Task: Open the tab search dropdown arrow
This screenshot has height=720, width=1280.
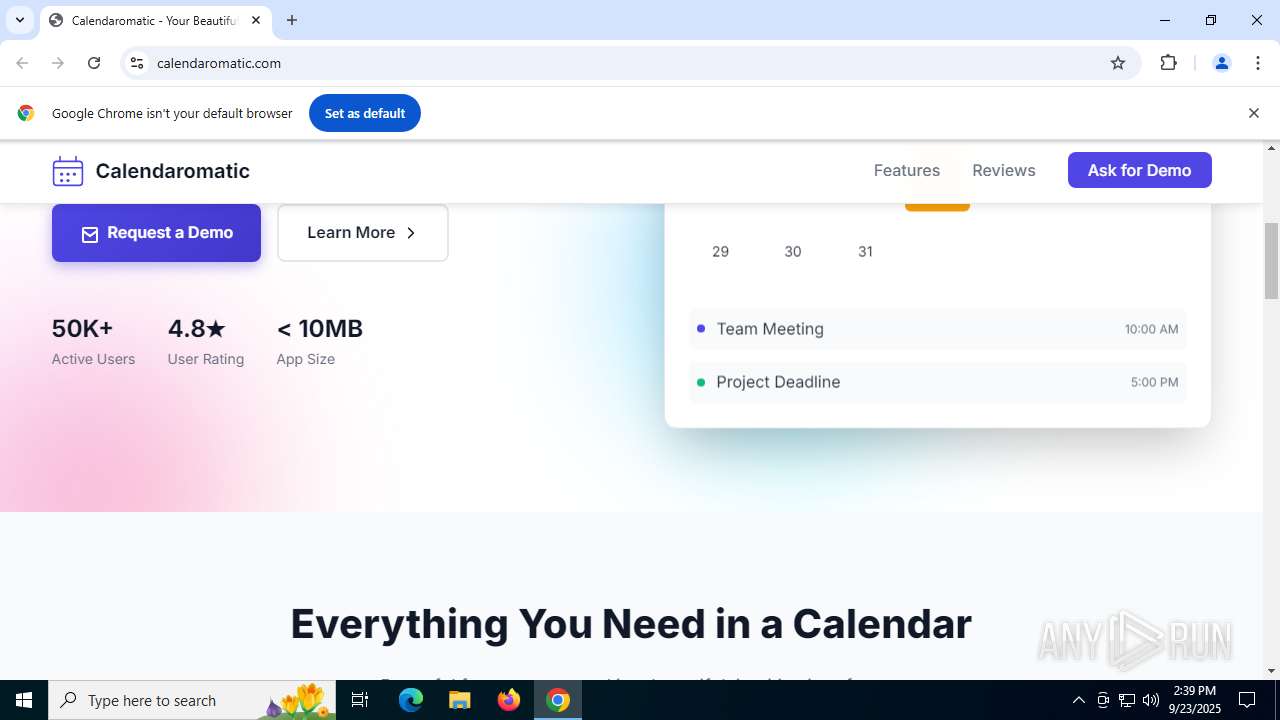Action: click(19, 20)
